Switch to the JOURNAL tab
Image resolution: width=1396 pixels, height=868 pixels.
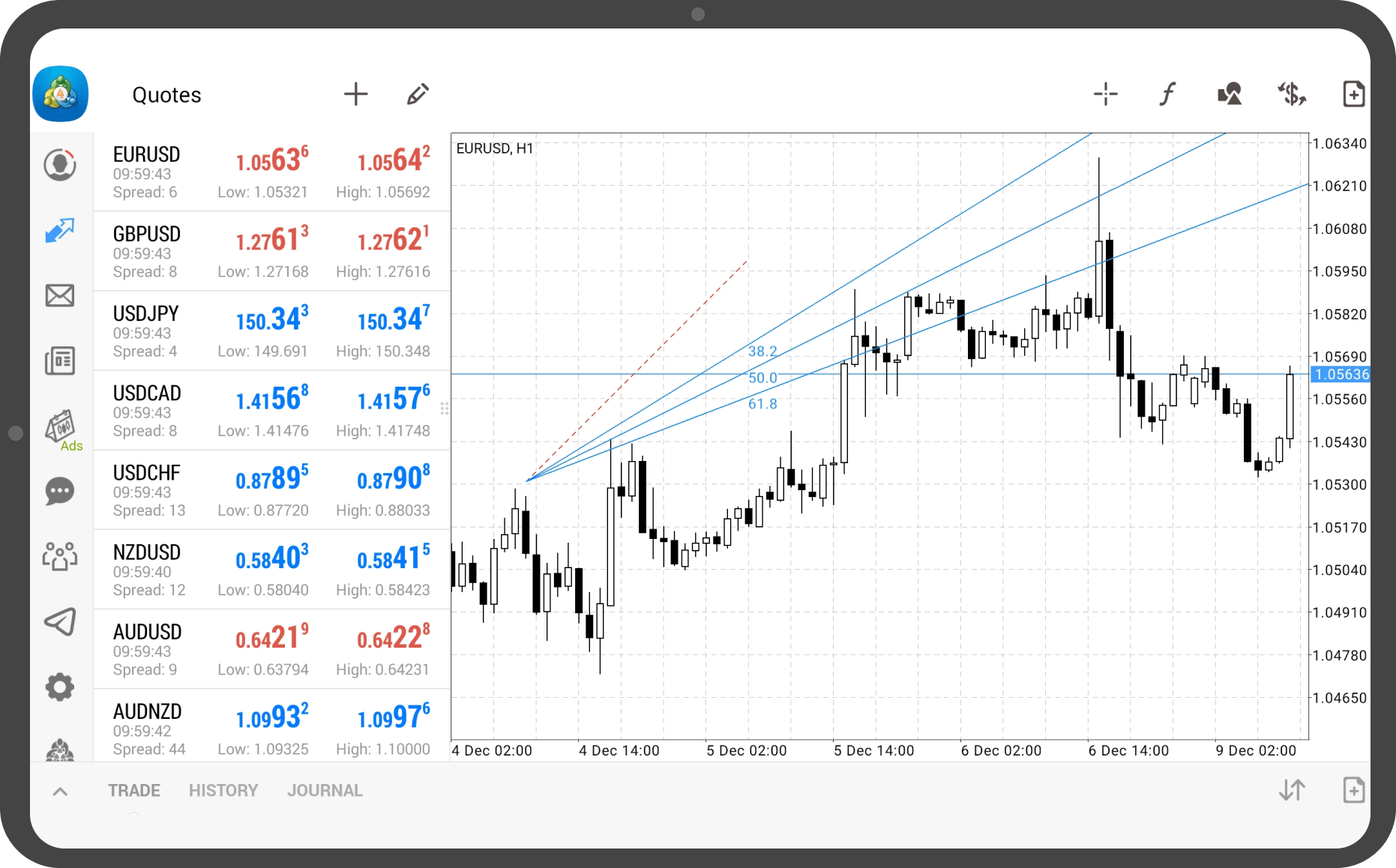tap(325, 791)
